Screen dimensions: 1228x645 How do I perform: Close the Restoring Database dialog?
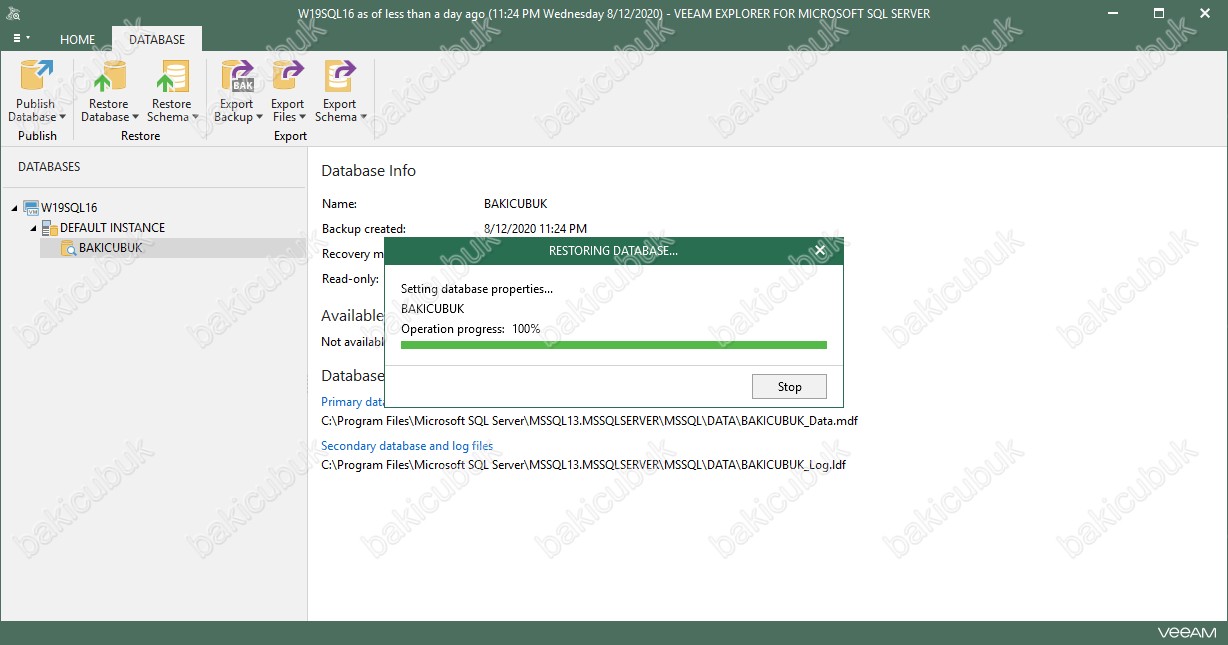(820, 251)
